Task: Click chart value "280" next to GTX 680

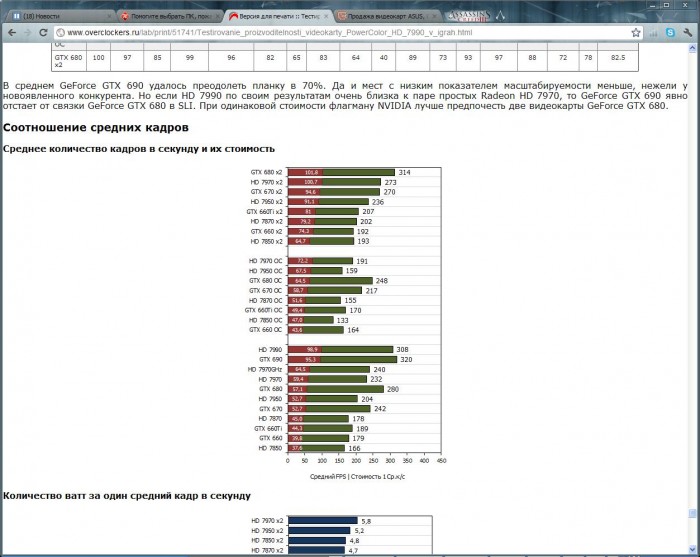Action: pos(393,389)
